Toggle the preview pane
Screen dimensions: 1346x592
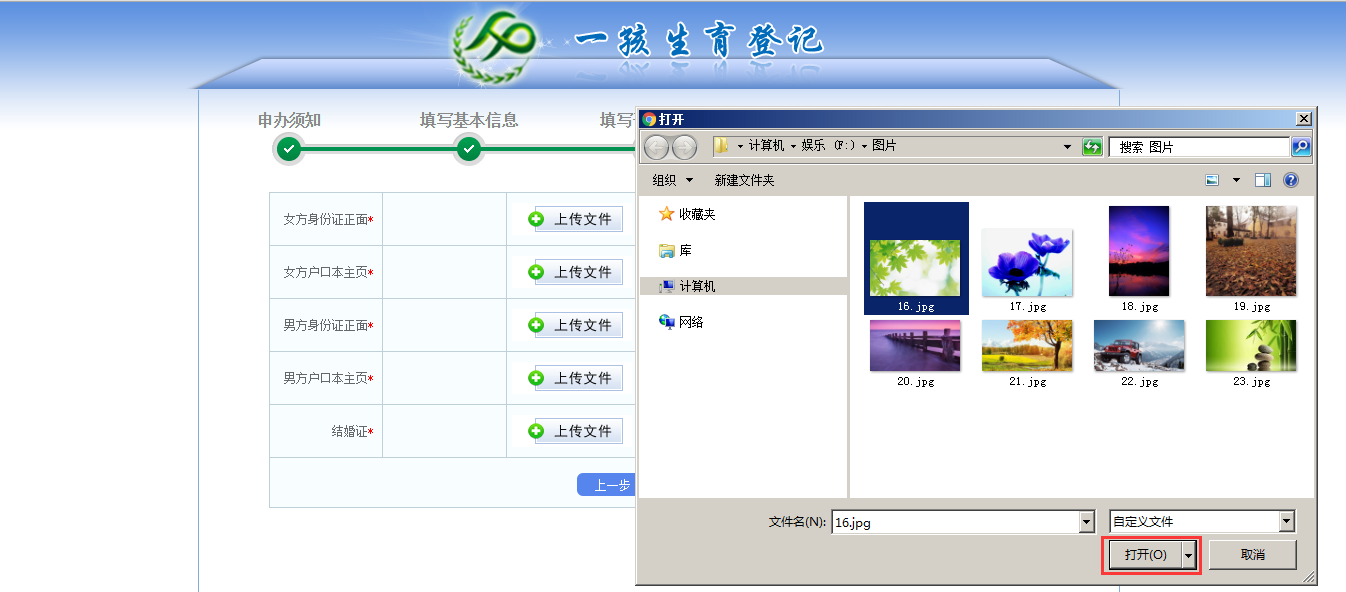[1262, 179]
